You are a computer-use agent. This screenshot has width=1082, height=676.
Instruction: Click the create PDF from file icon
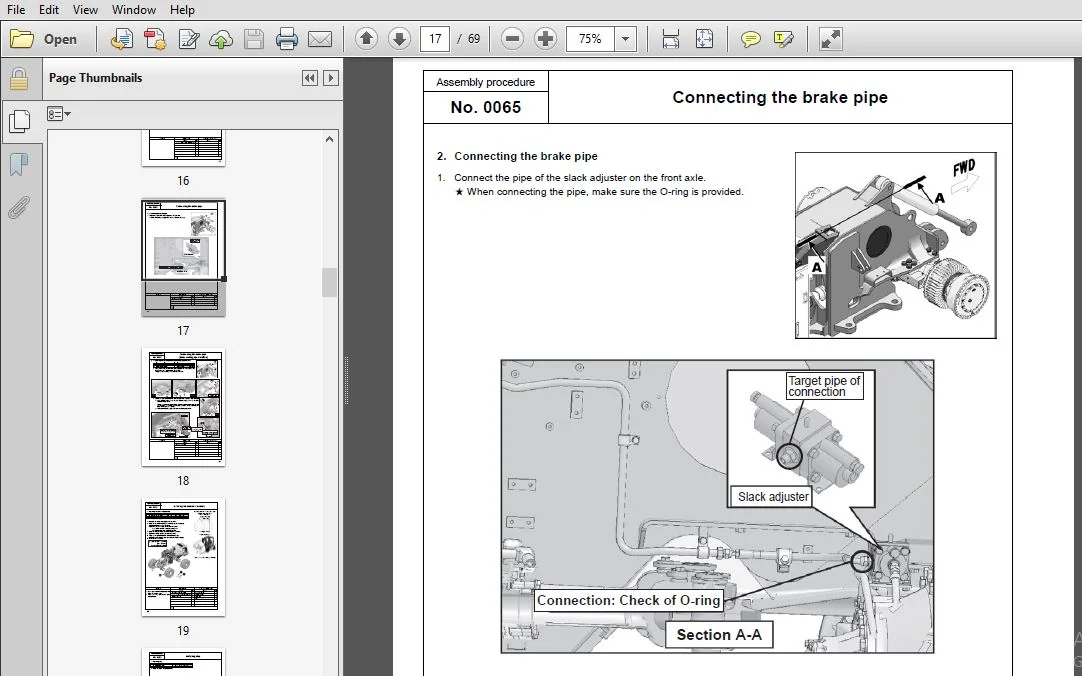tap(122, 39)
